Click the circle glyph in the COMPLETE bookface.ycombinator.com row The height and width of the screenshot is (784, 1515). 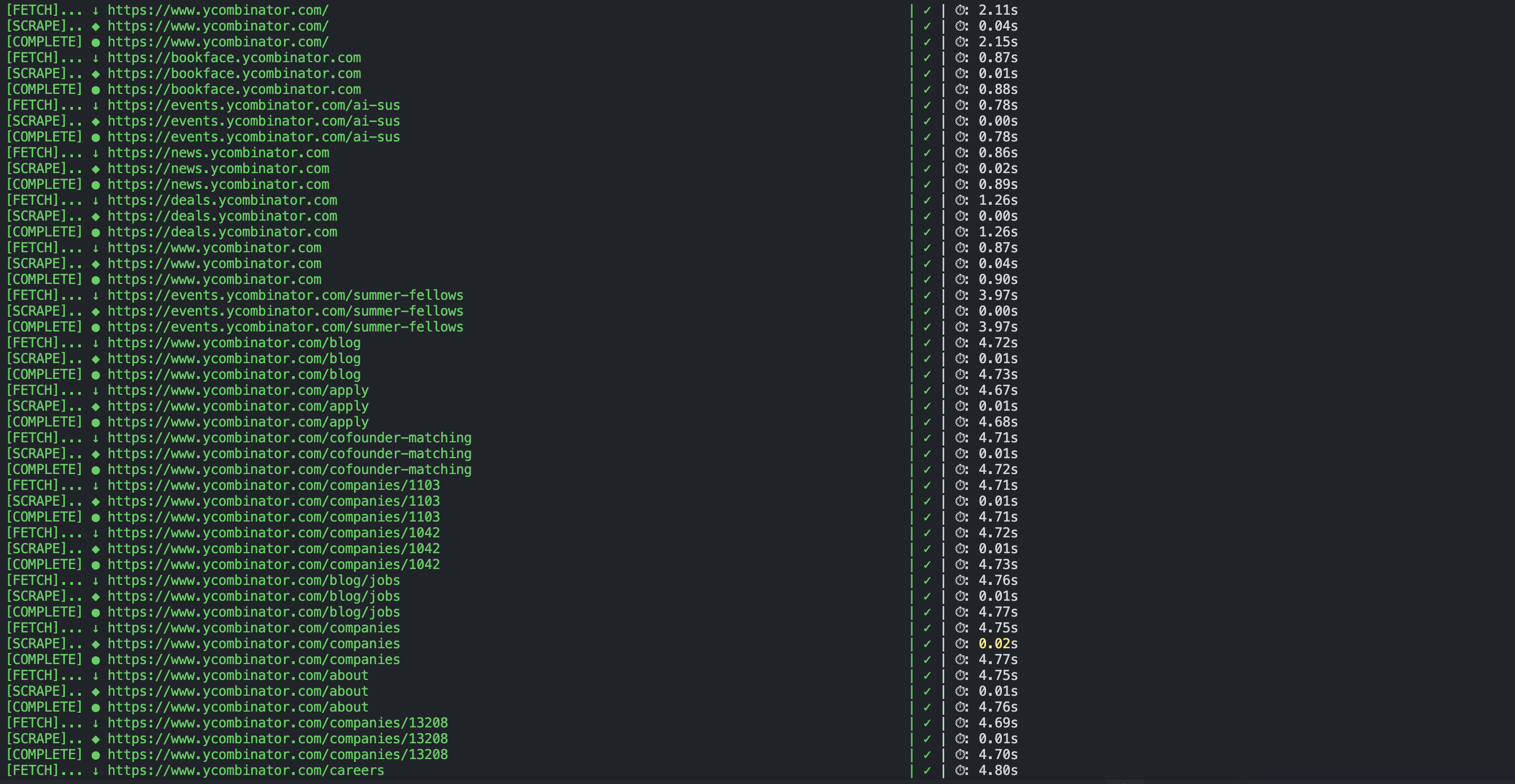(95, 90)
